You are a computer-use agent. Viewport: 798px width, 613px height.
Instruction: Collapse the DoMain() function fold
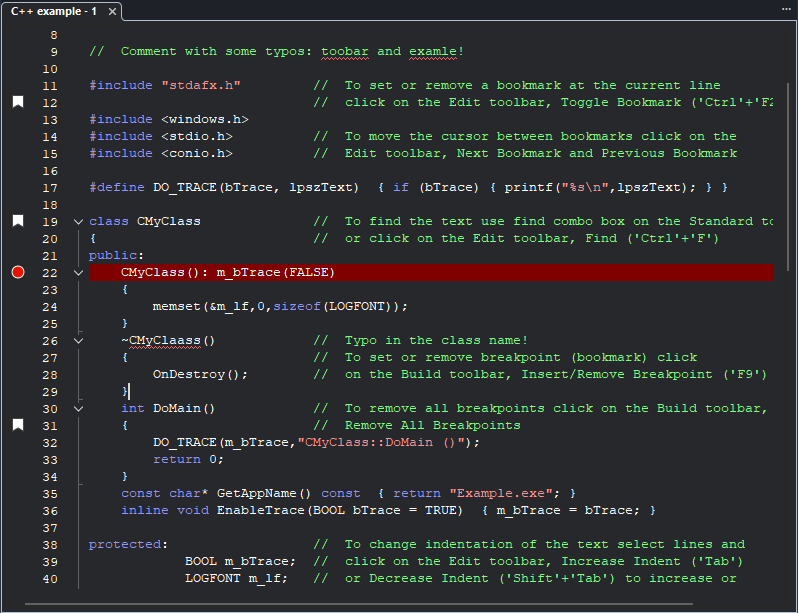(x=78, y=408)
